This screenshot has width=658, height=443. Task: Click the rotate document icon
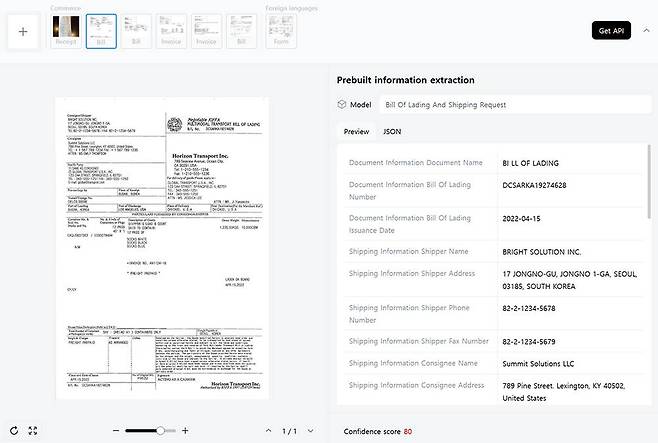tap(14, 430)
